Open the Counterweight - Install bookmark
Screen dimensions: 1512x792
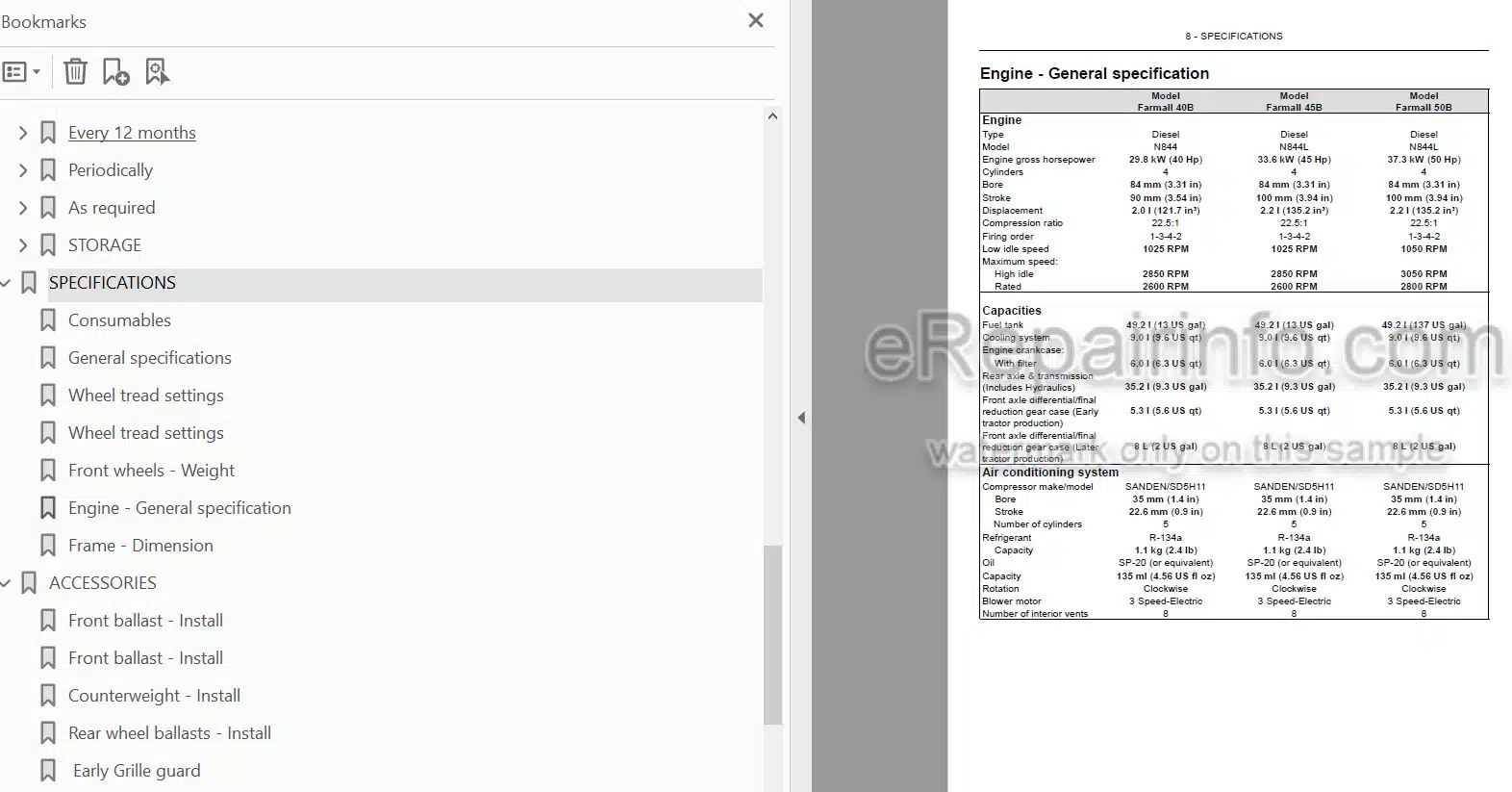coord(154,696)
